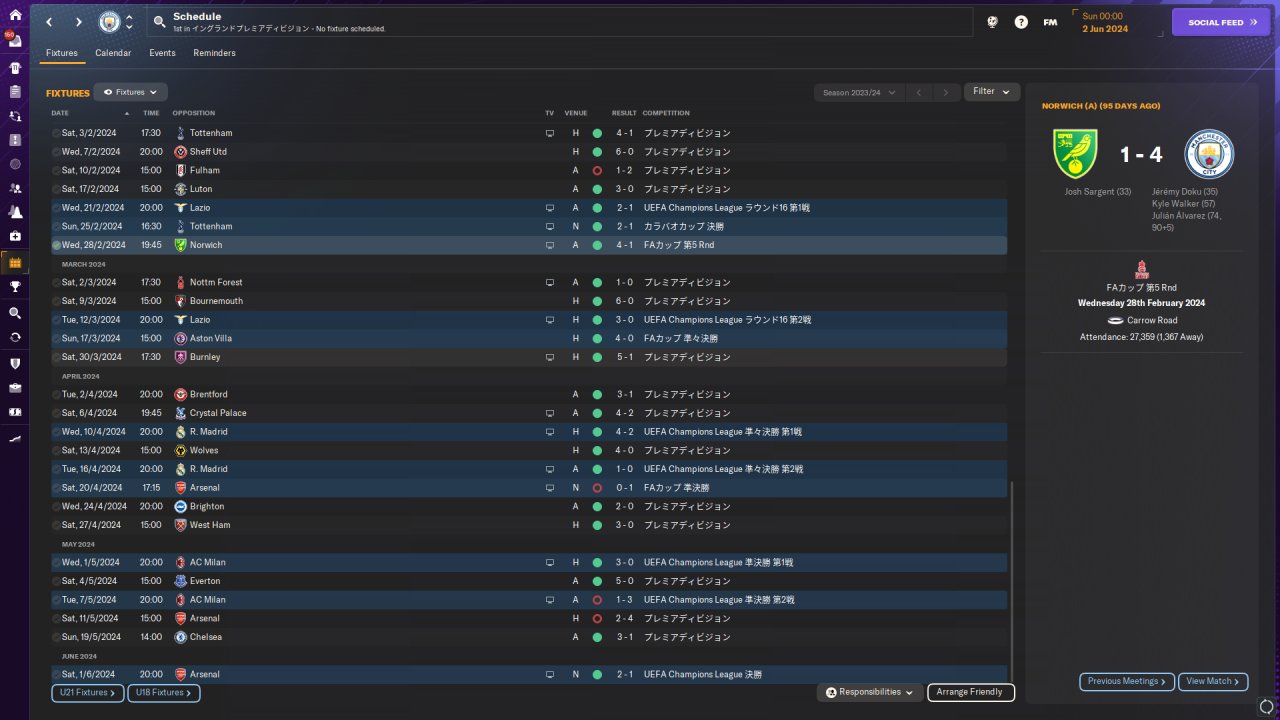Screen dimensions: 1280x720
Task: Click the Manchester City badge in top bar
Action: coord(108,22)
